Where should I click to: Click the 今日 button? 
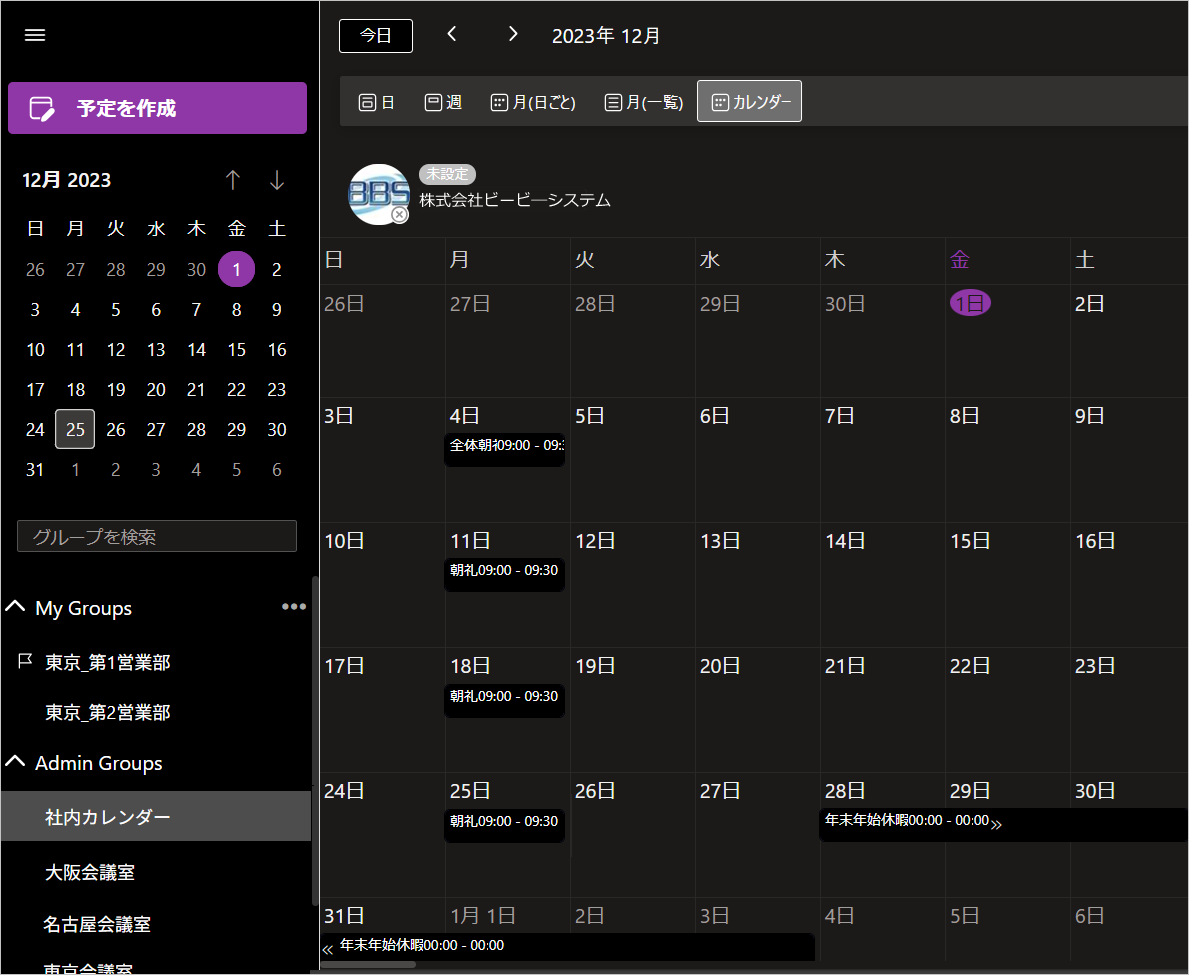(375, 36)
